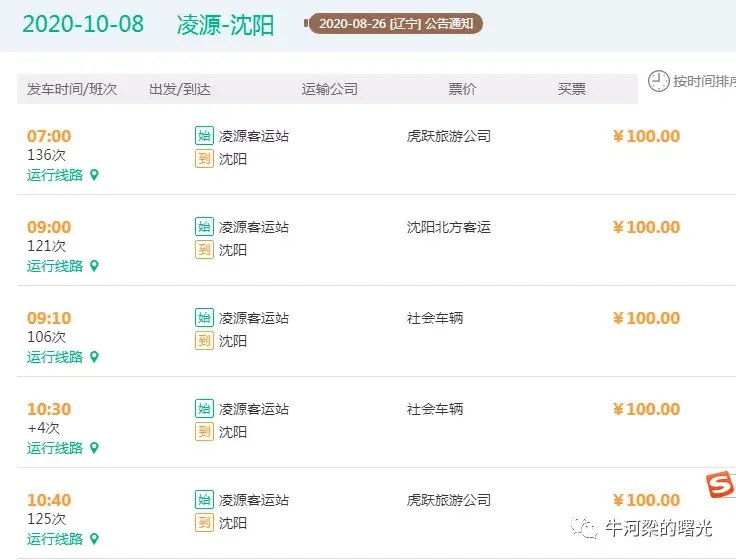Viewport: 736px width, 560px height.
Task: Click the 凌源-沈阳 route title
Action: pyautogui.click(x=225, y=25)
